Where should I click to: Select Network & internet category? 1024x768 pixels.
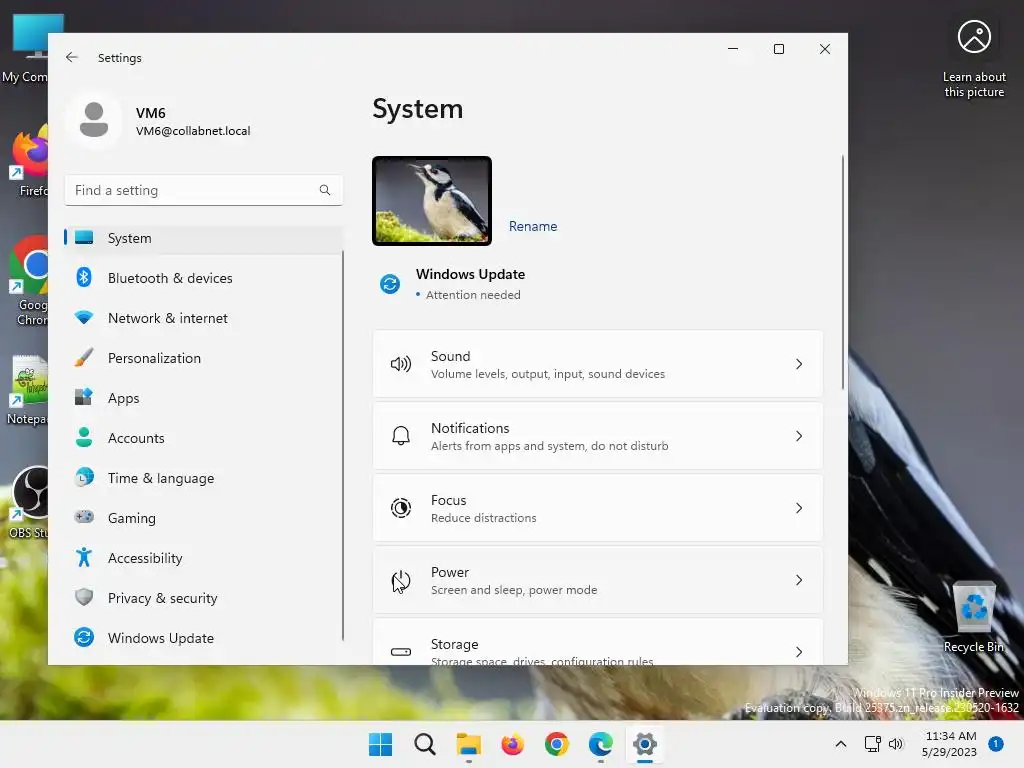point(203,318)
